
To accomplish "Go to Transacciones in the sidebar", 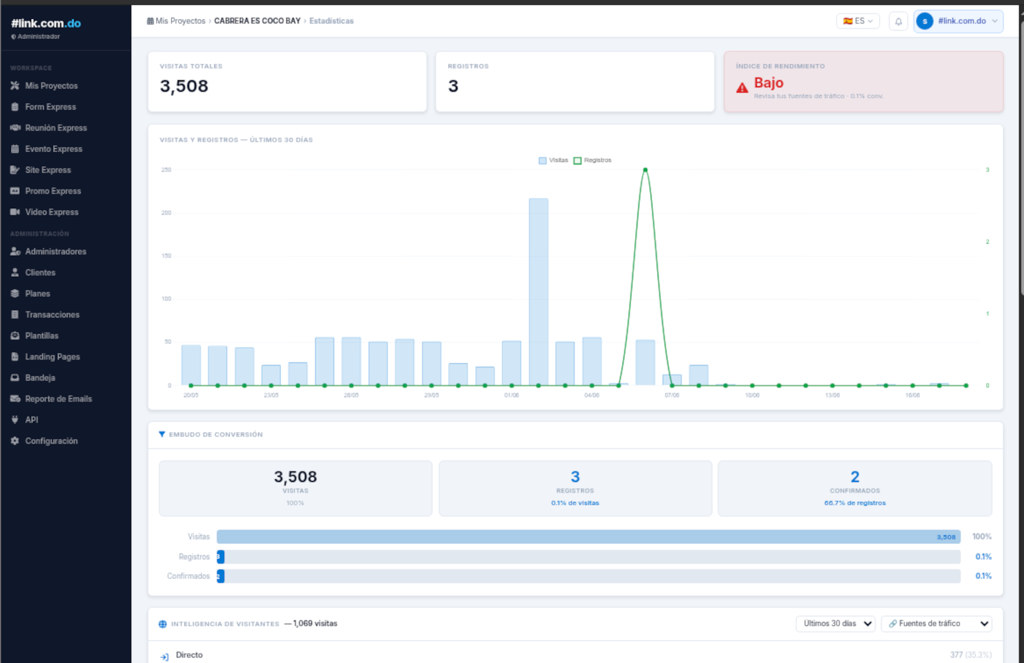I will 52,315.
